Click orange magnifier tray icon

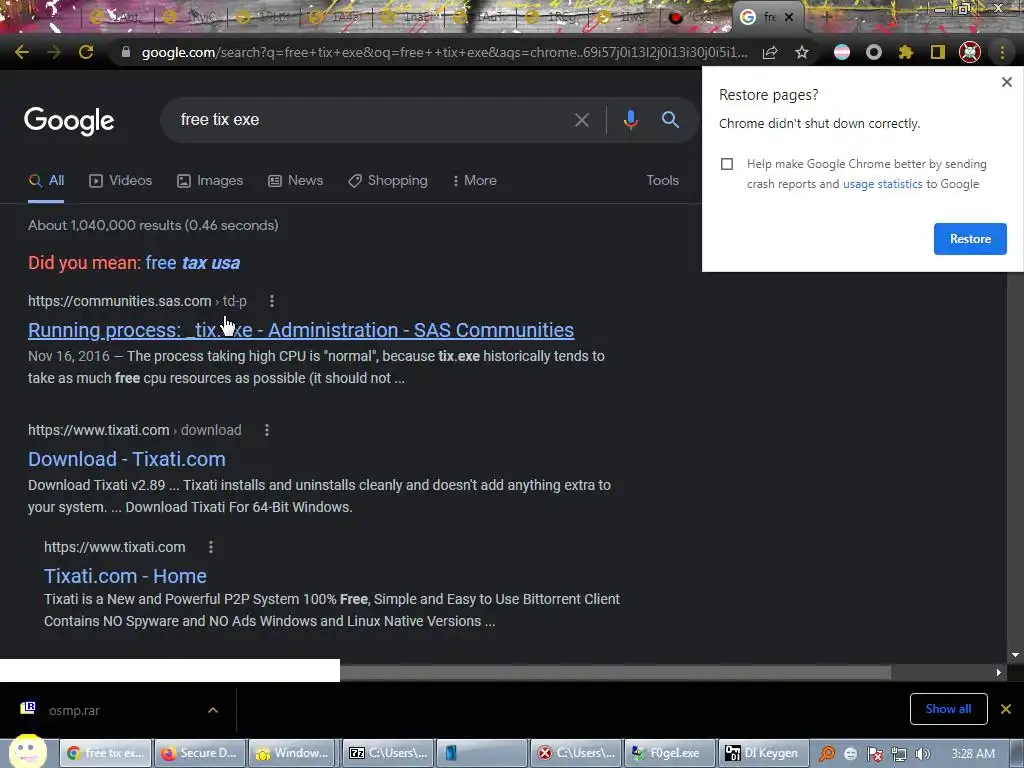[827, 754]
